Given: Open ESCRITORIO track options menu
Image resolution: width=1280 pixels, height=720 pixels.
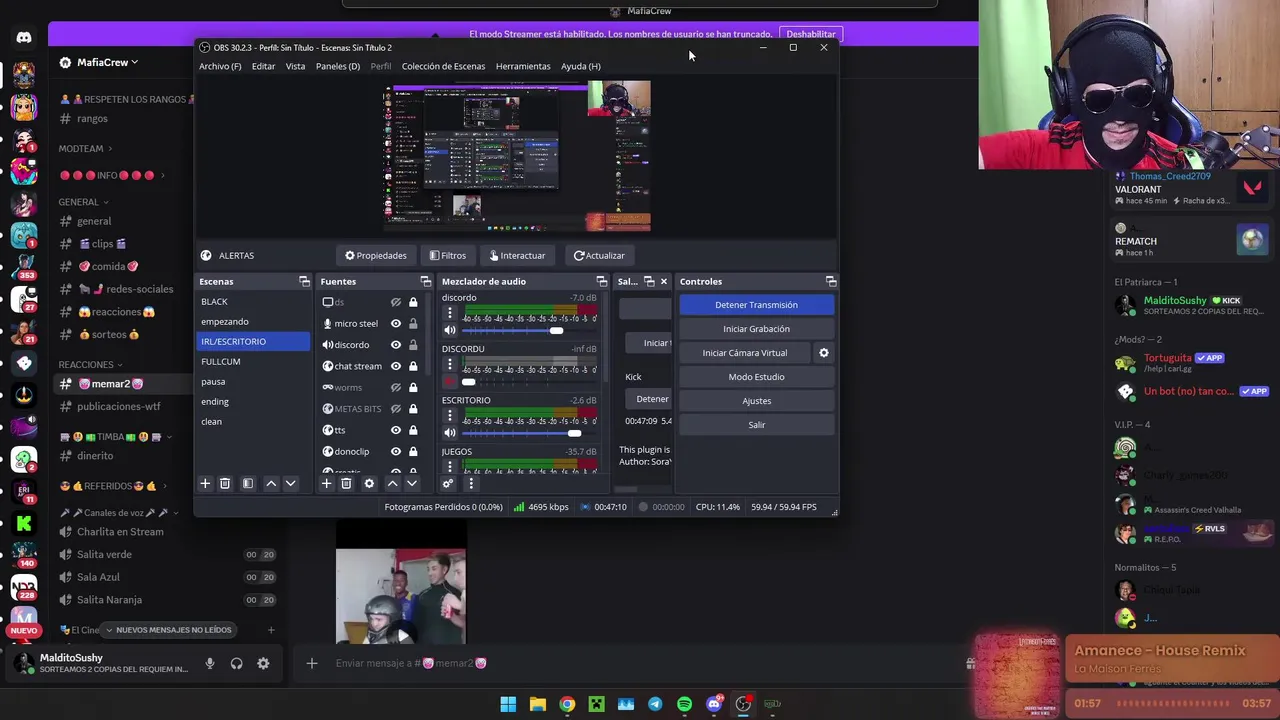Looking at the screenshot, I should point(449,416).
